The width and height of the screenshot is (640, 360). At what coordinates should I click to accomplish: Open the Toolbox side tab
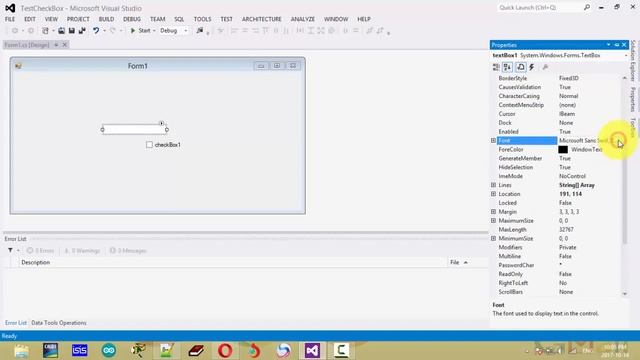pos(633,127)
